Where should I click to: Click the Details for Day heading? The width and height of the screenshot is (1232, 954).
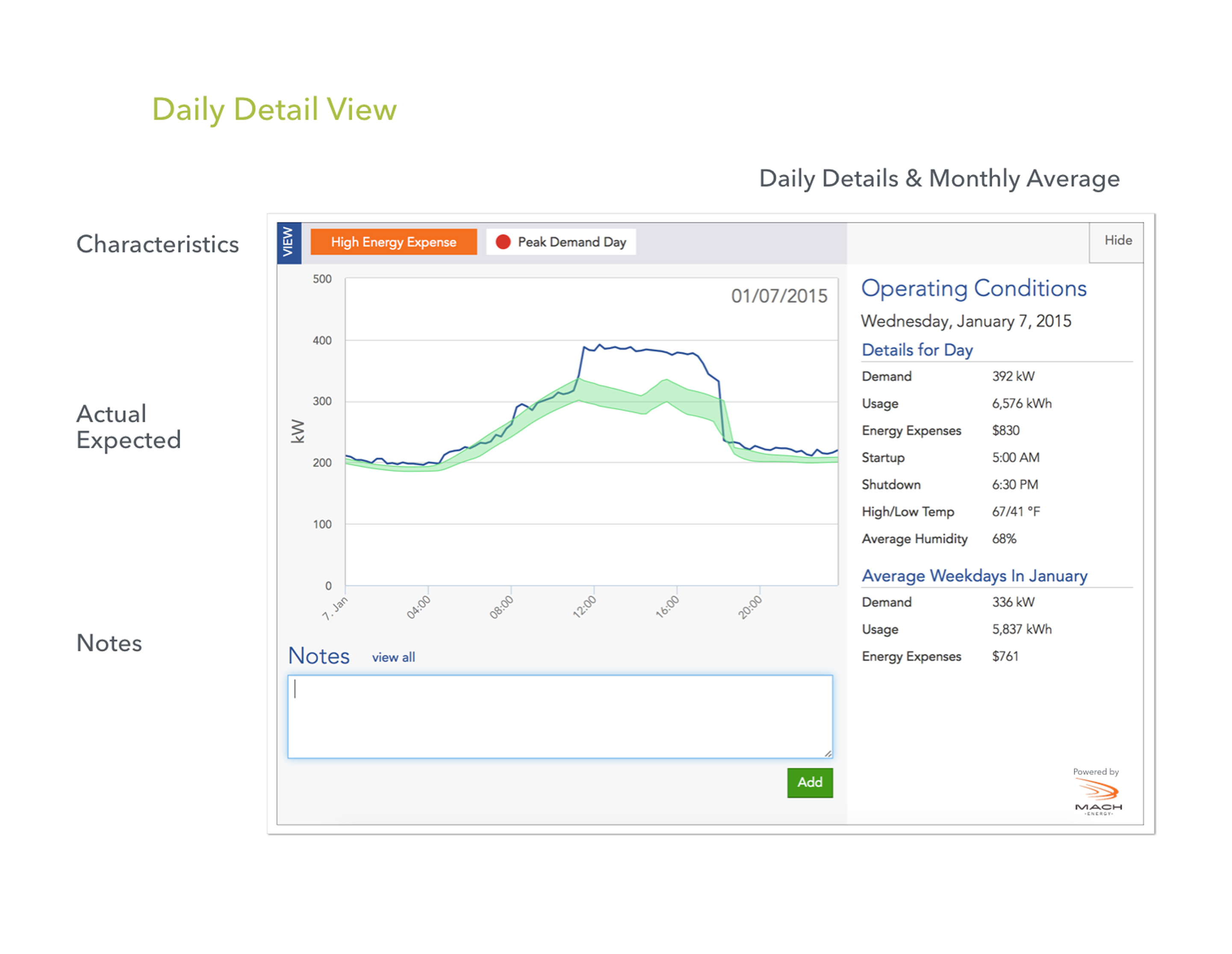point(917,350)
